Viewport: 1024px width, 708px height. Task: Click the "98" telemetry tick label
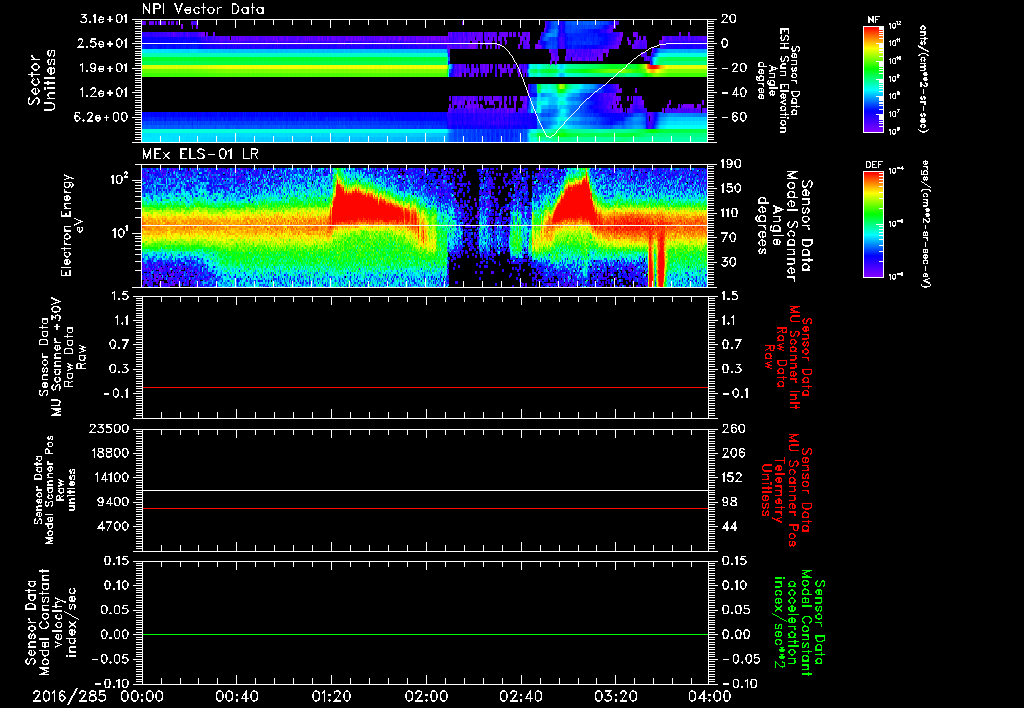click(729, 502)
